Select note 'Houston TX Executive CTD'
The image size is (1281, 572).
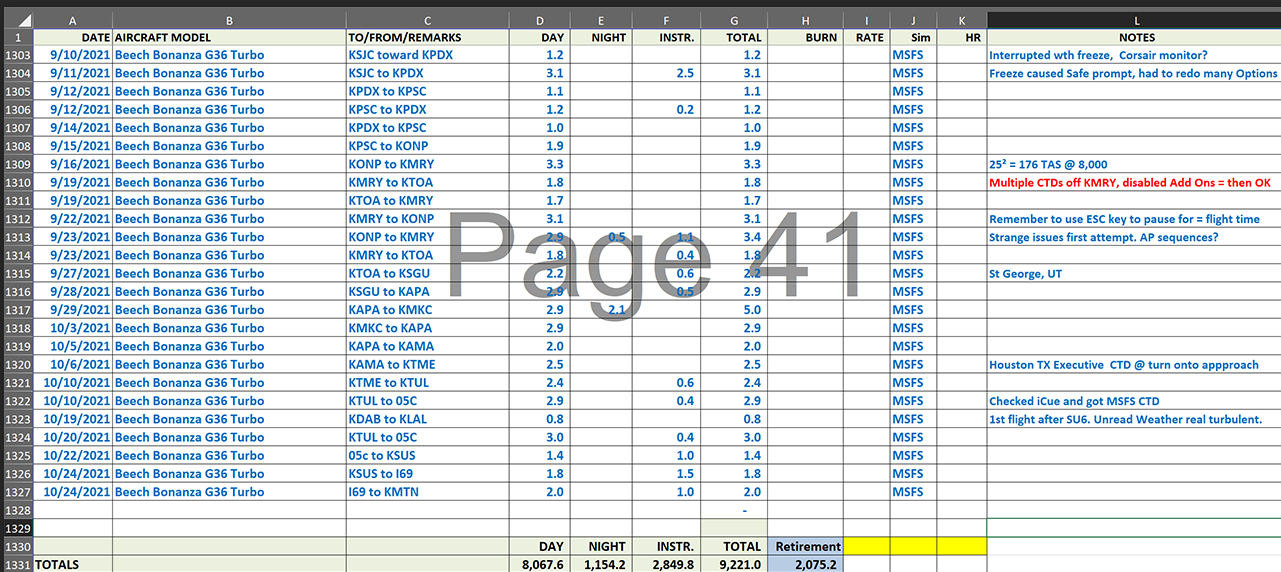click(x=1134, y=364)
